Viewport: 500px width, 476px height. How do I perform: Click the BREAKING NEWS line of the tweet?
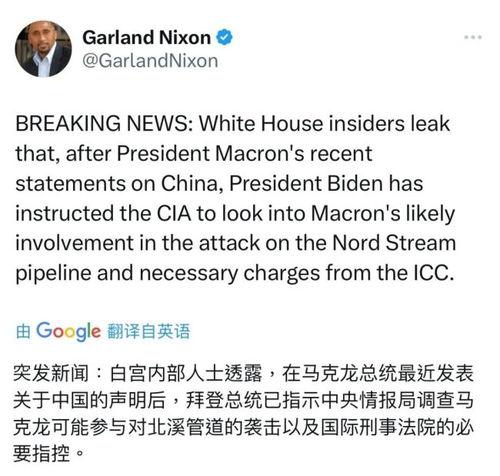tap(233, 124)
